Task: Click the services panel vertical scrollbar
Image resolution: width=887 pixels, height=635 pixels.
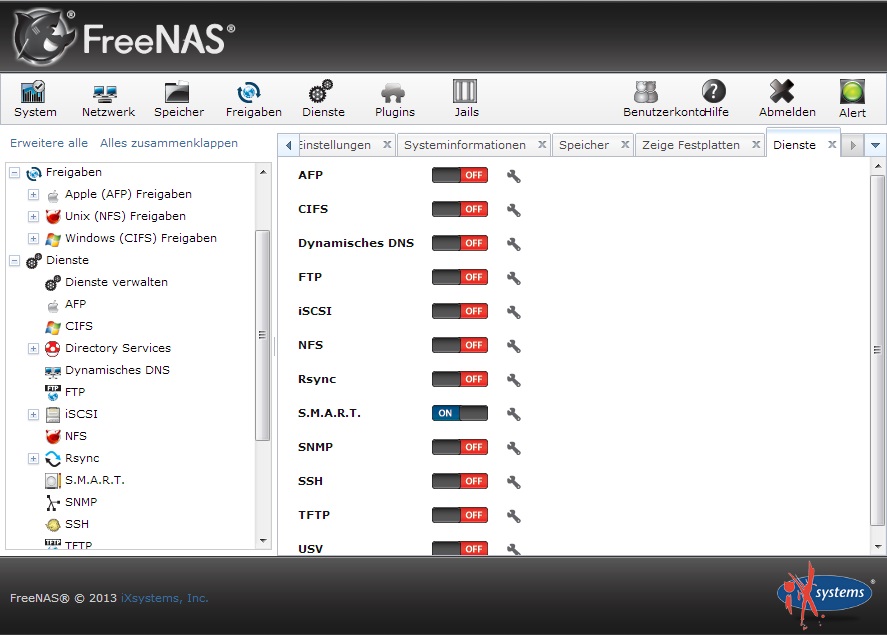Action: 877,351
